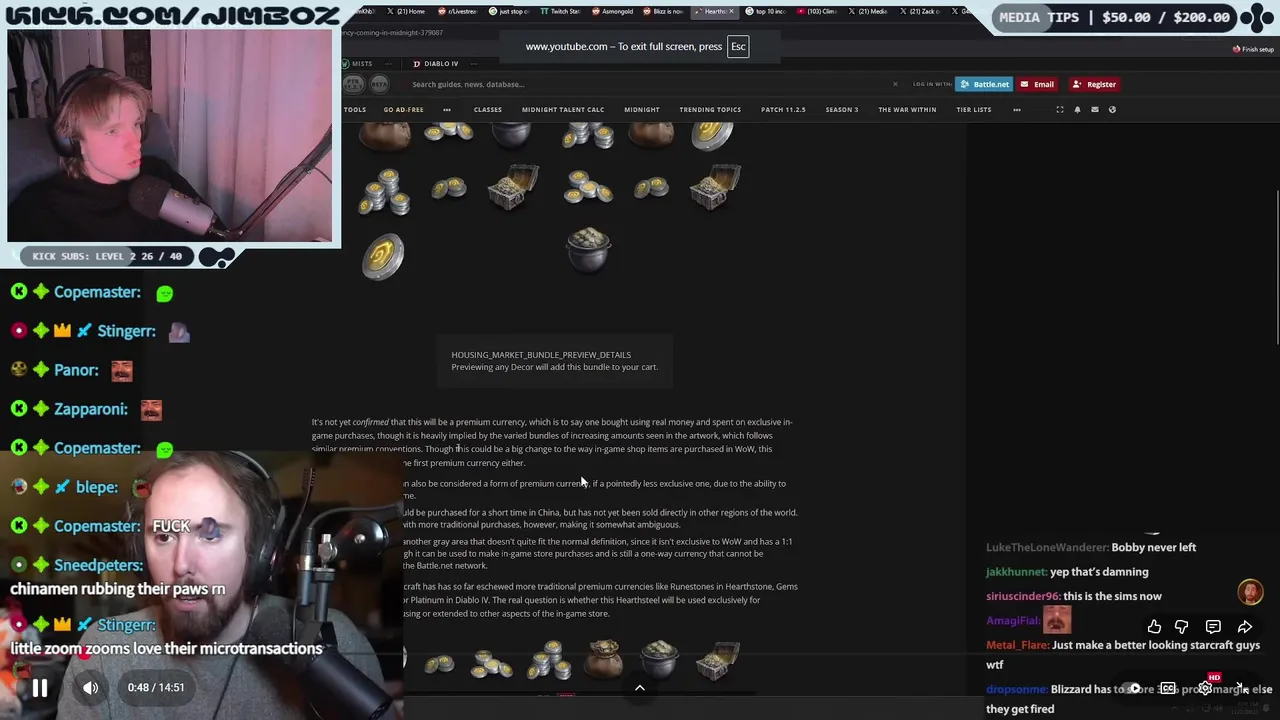Expand the ellipsis after Go Ad-Free
This screenshot has width=1280, height=720.
click(447, 110)
